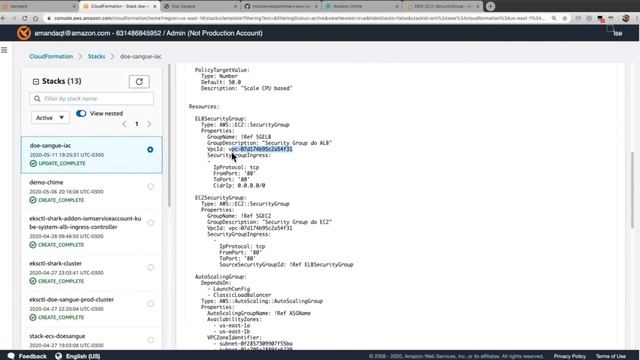Go back in browser history
Viewport: 640px width, 360px height.
[x=4, y=18]
